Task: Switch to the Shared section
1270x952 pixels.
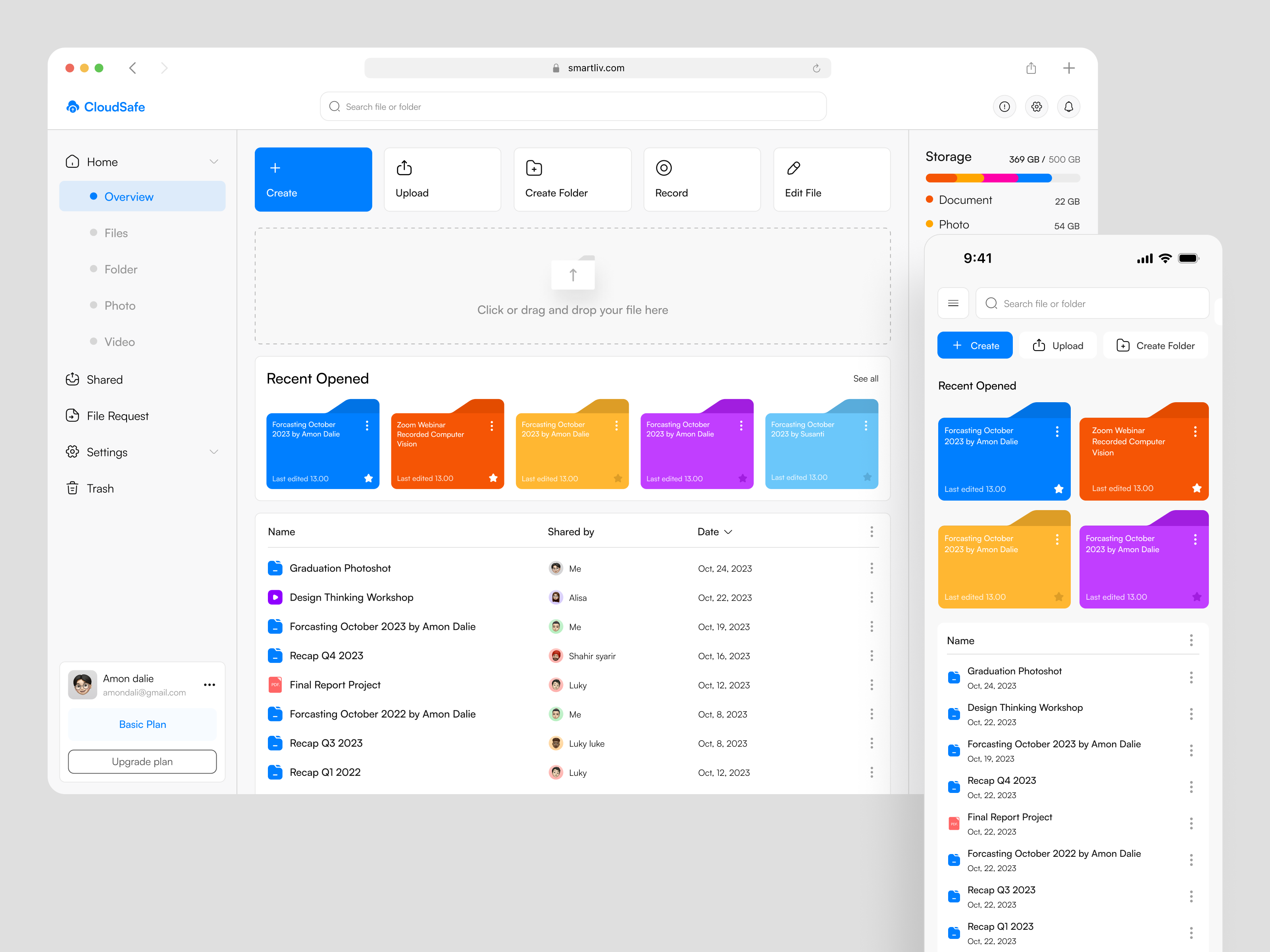Action: tap(105, 379)
